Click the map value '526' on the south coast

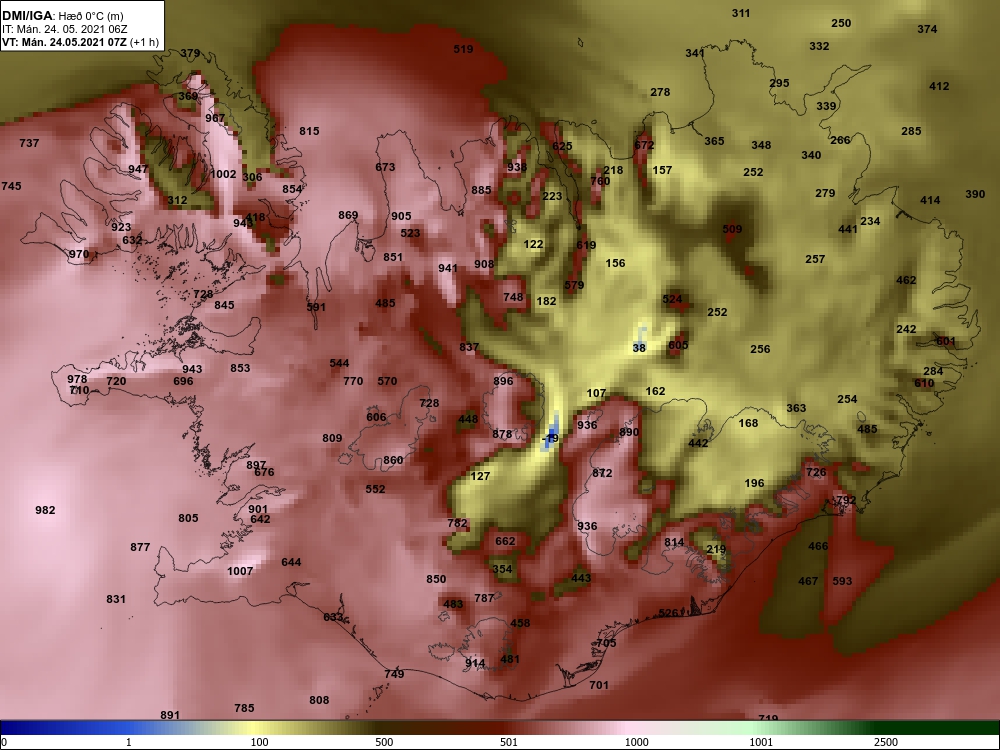(x=668, y=613)
